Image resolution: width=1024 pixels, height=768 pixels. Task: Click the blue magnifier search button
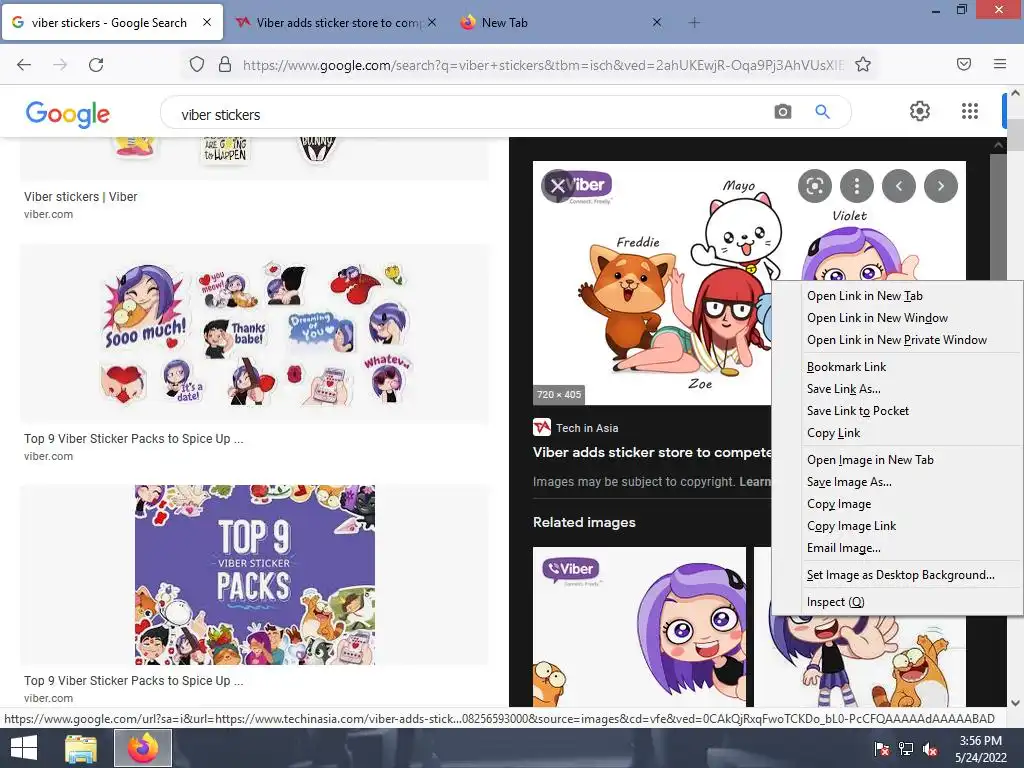(822, 112)
